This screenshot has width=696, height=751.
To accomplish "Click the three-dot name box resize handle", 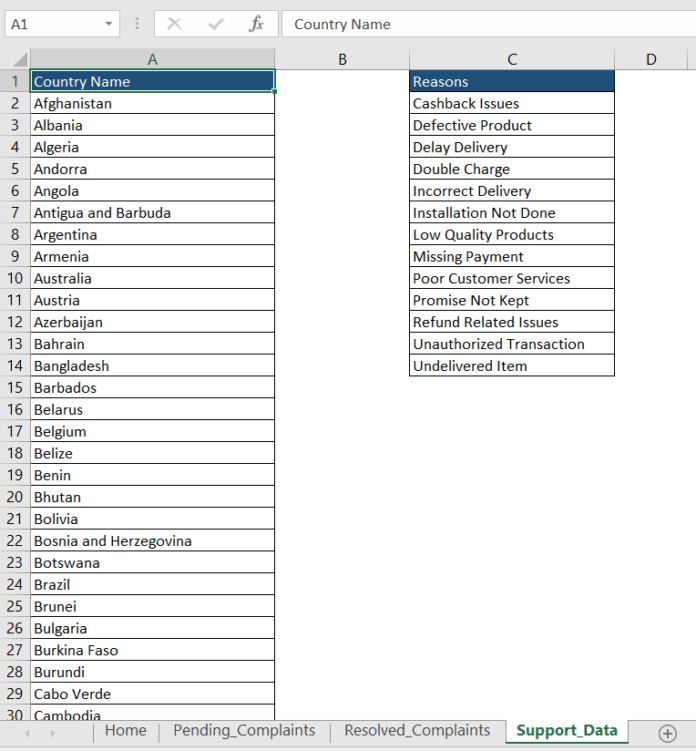I will point(137,24).
